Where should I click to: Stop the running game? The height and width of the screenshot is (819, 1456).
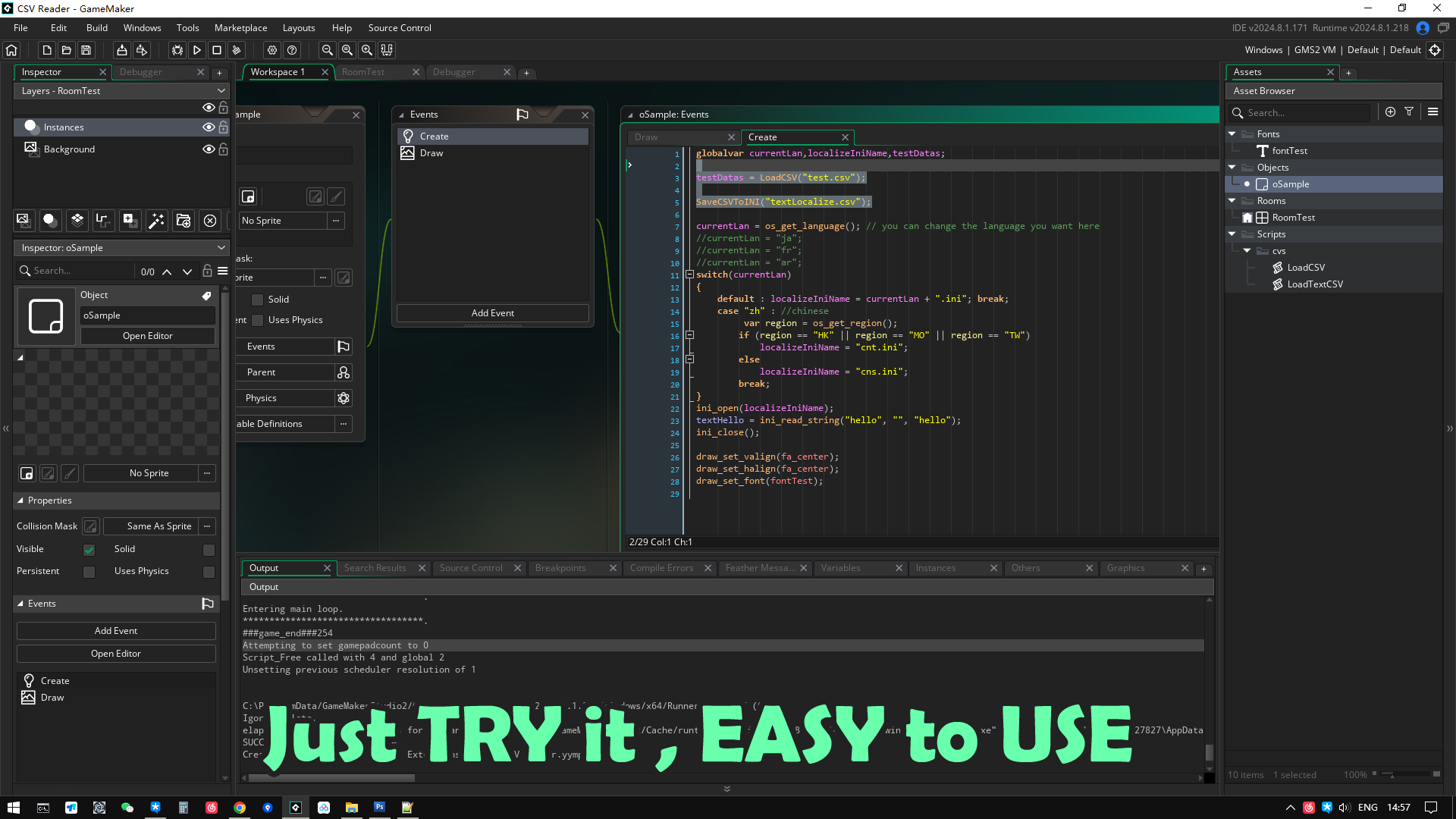(218, 50)
